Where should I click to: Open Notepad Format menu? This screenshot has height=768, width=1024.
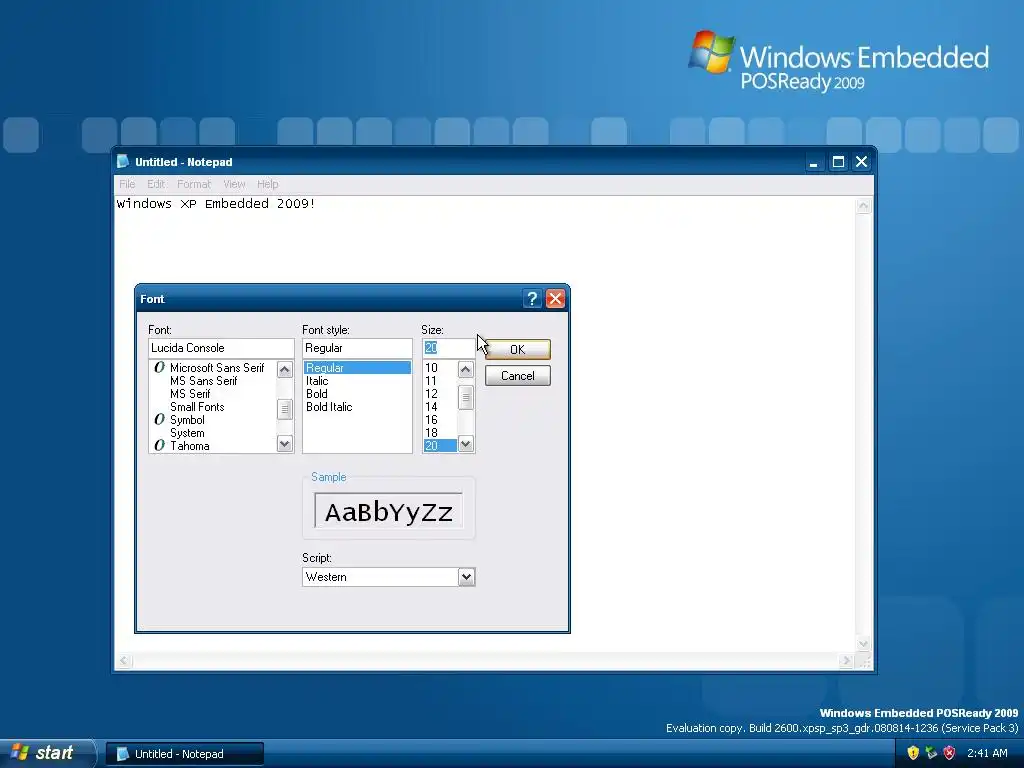(x=194, y=184)
